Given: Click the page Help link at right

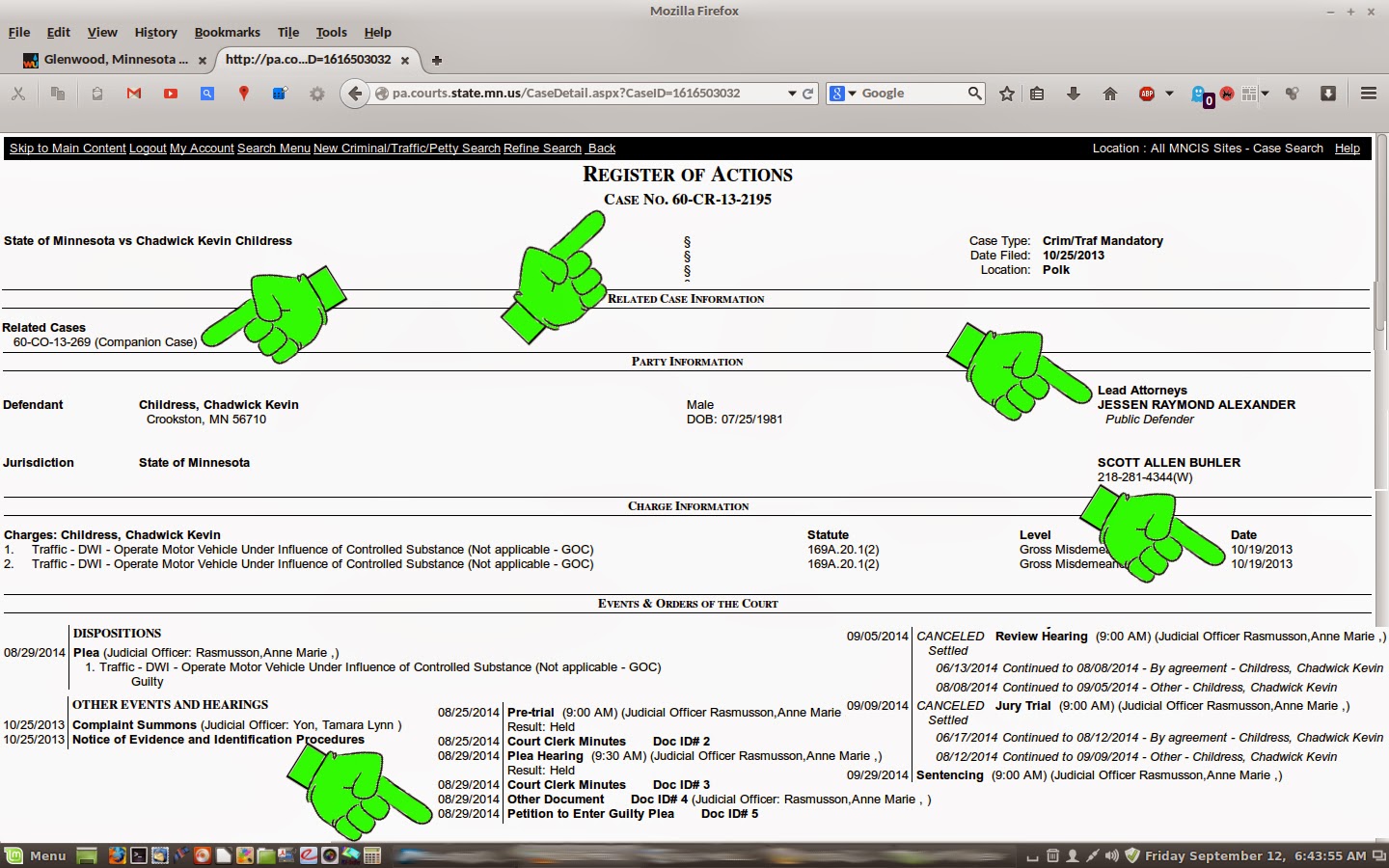Looking at the screenshot, I should [1348, 149].
